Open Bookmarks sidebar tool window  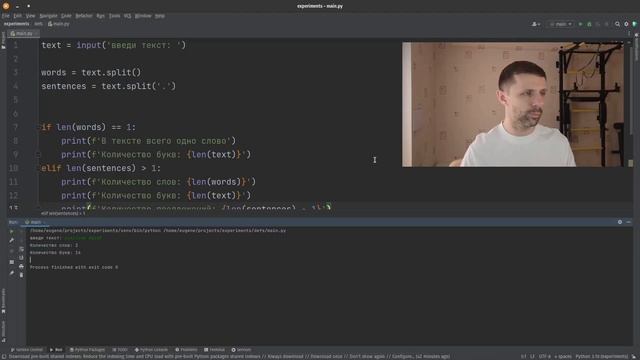pyautogui.click(x=3, y=301)
